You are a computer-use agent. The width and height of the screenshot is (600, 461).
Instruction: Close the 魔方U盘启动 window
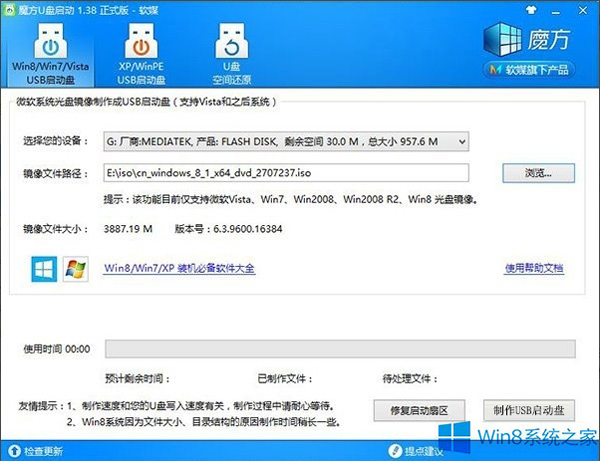(583, 10)
